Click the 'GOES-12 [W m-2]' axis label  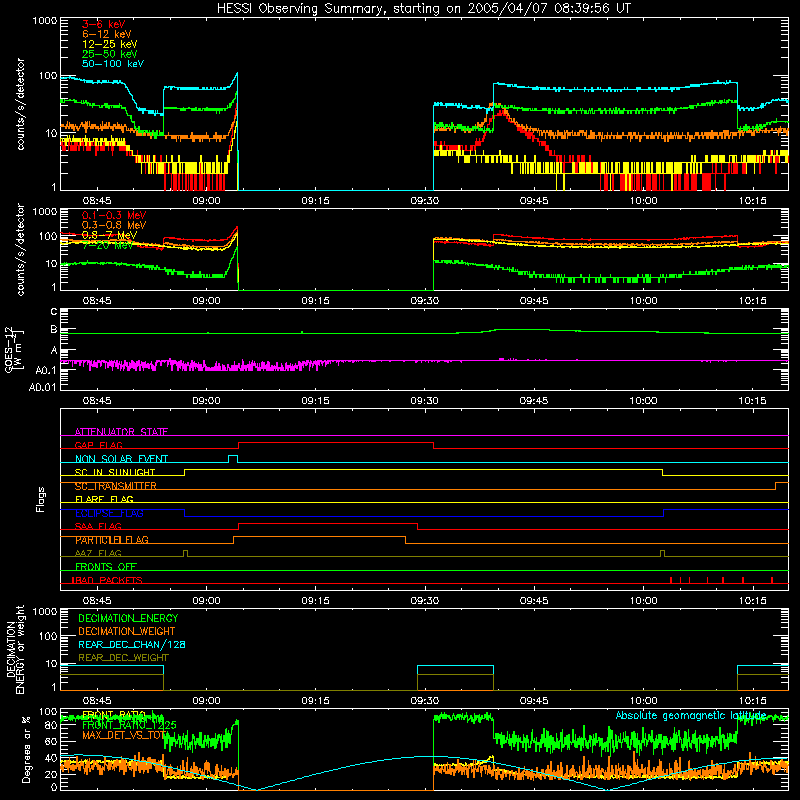[14, 349]
